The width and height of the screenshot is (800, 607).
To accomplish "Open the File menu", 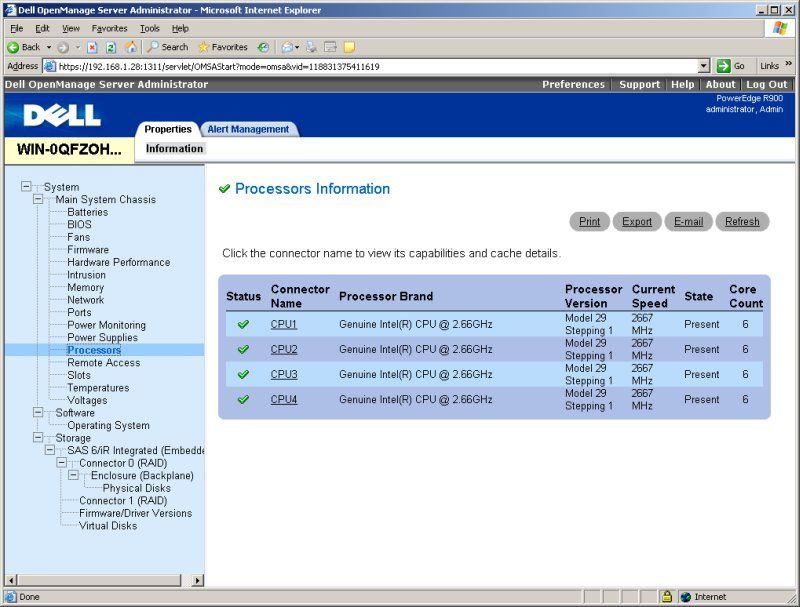I will click(16, 29).
